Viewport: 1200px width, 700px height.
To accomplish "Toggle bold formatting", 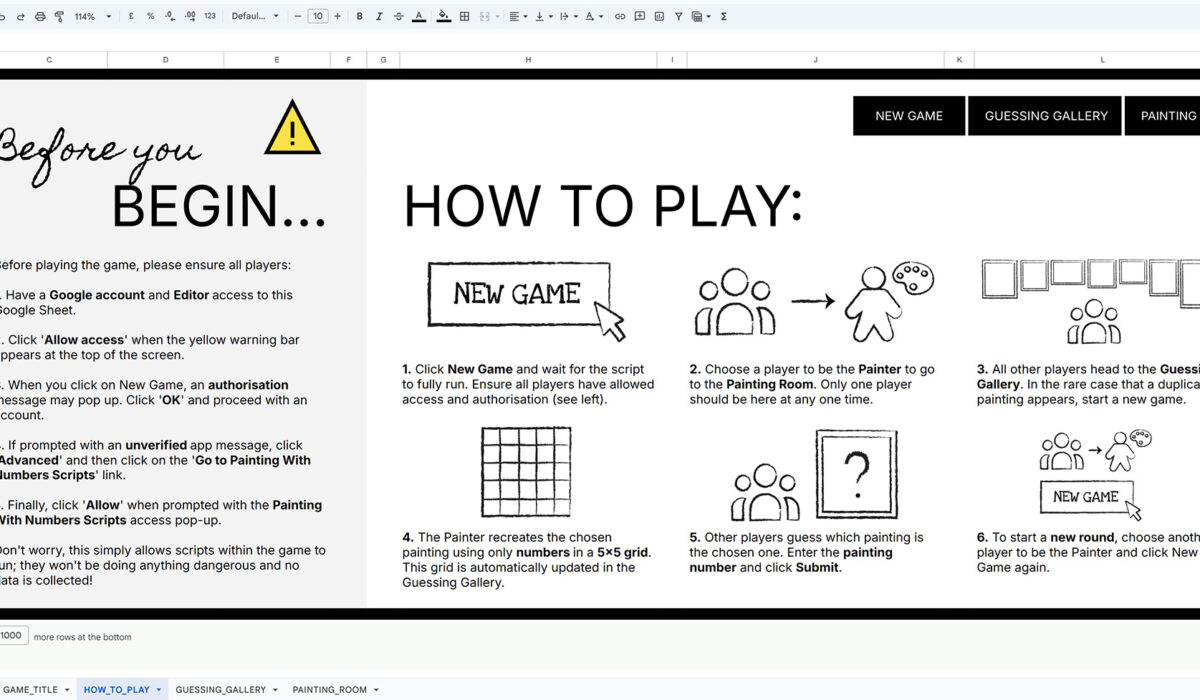I will tap(359, 17).
